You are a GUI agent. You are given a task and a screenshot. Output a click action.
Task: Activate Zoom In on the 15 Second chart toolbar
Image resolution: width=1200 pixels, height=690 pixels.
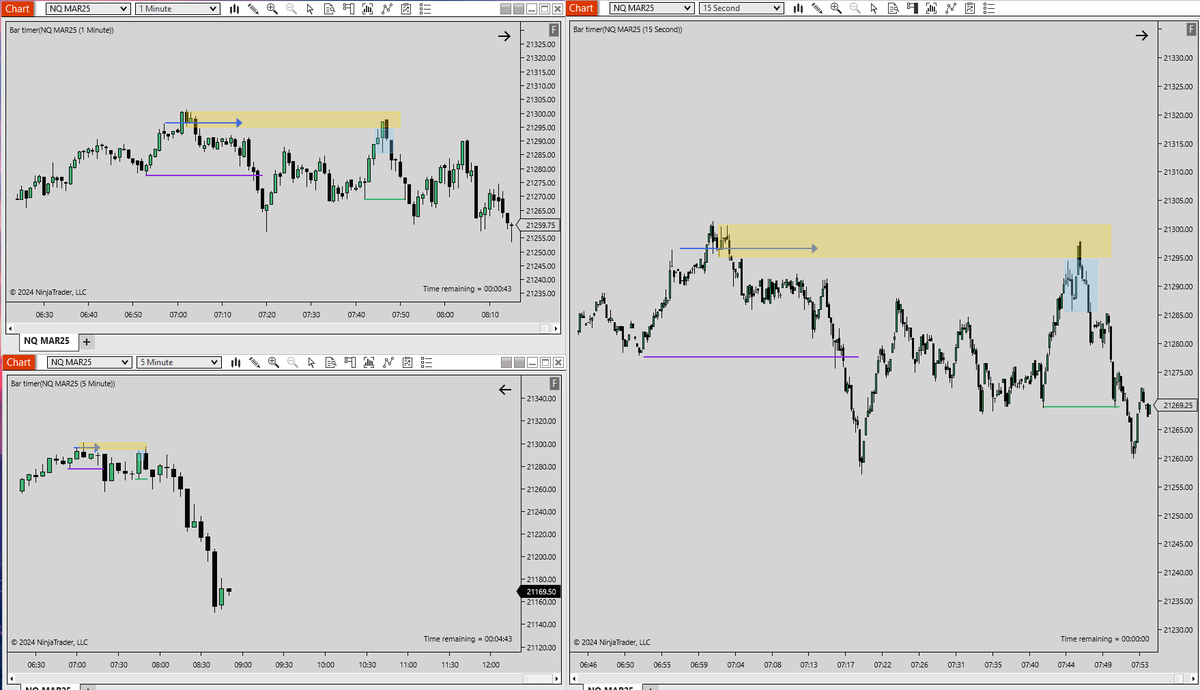pos(835,8)
